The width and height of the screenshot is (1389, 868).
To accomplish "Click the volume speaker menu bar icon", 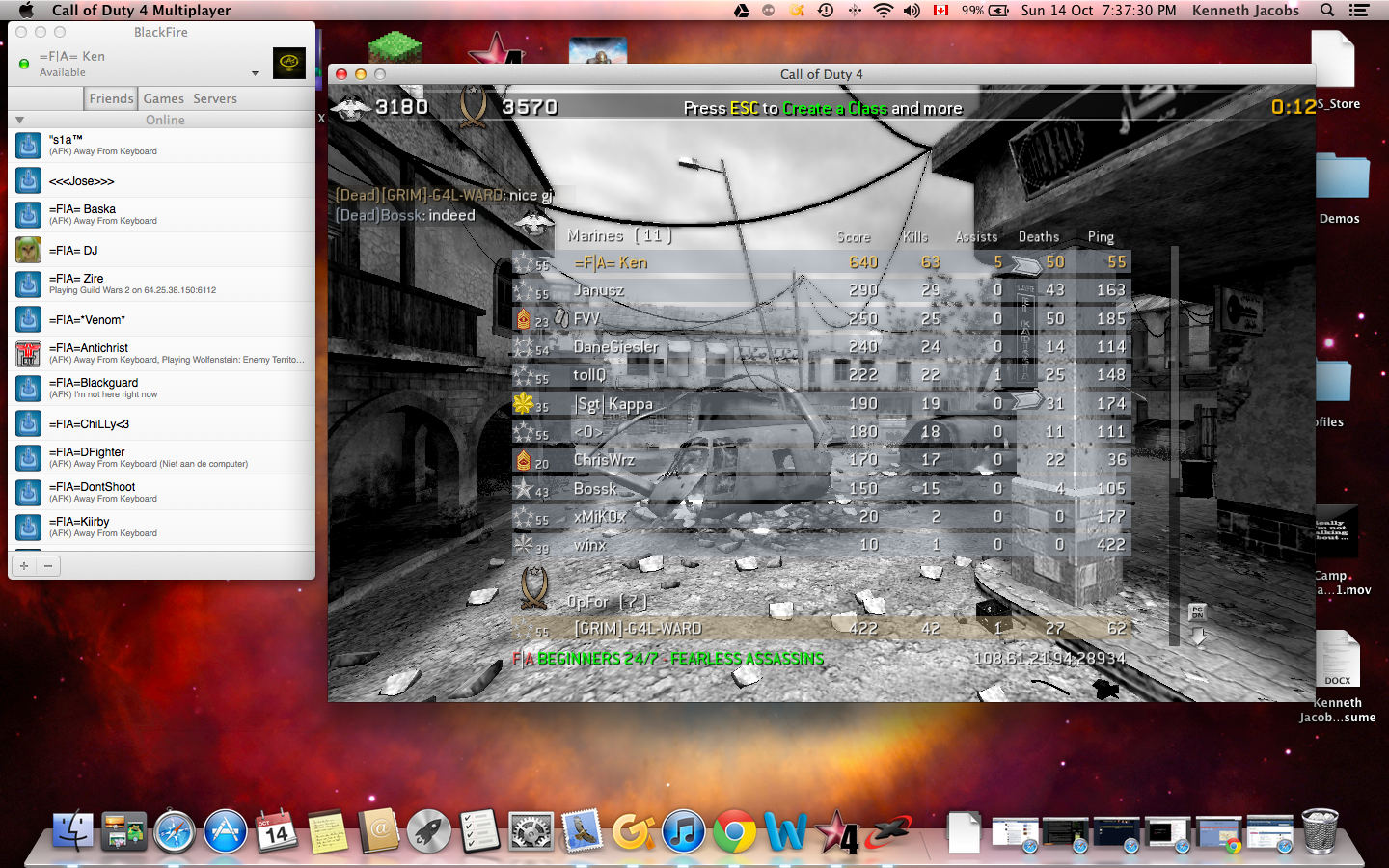I will coord(912,10).
